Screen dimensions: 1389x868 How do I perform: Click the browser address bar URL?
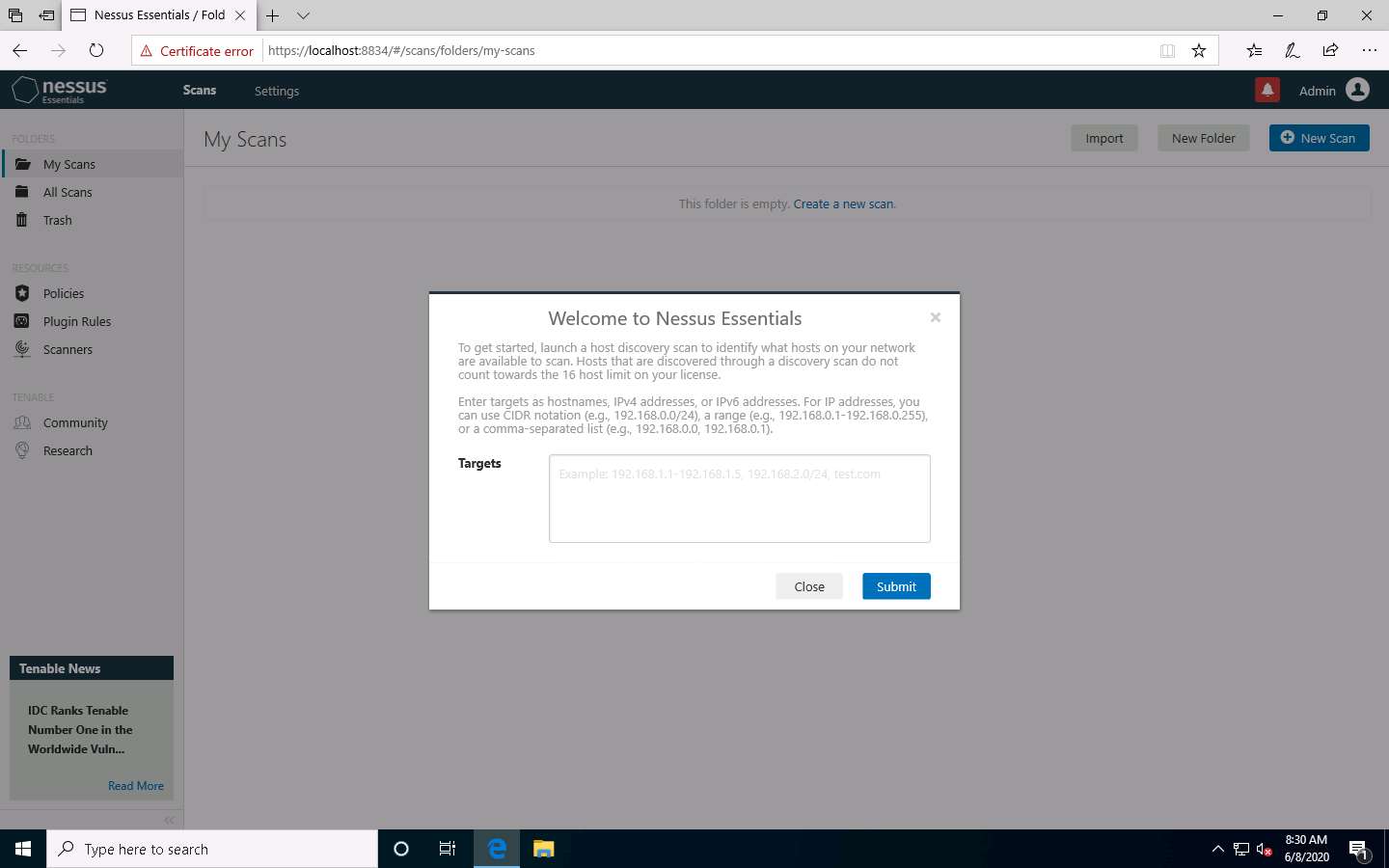[x=401, y=50]
